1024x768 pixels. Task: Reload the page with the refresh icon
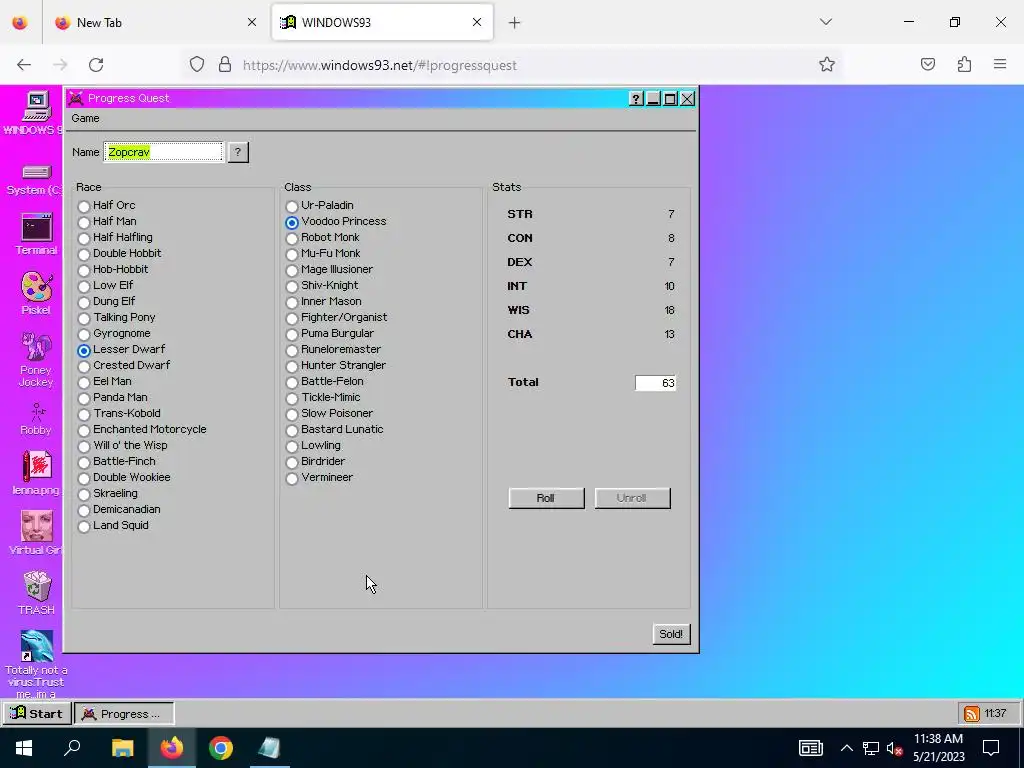(x=96, y=65)
